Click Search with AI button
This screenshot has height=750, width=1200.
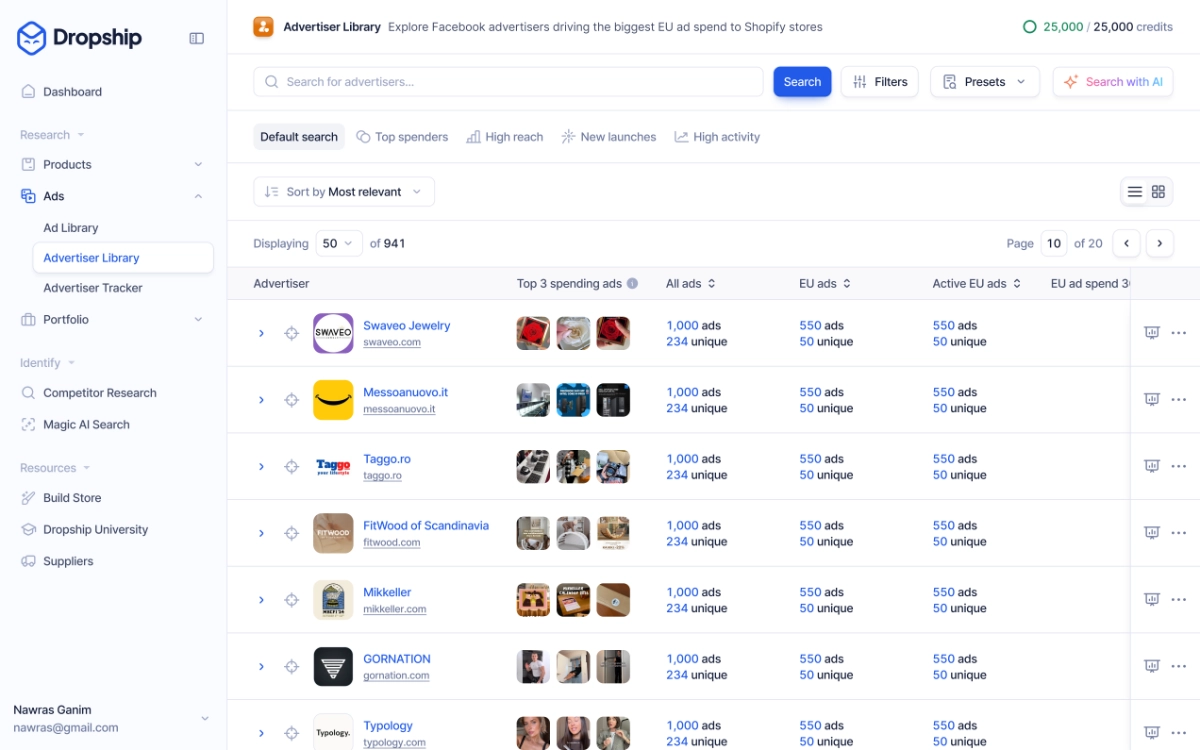(1113, 82)
